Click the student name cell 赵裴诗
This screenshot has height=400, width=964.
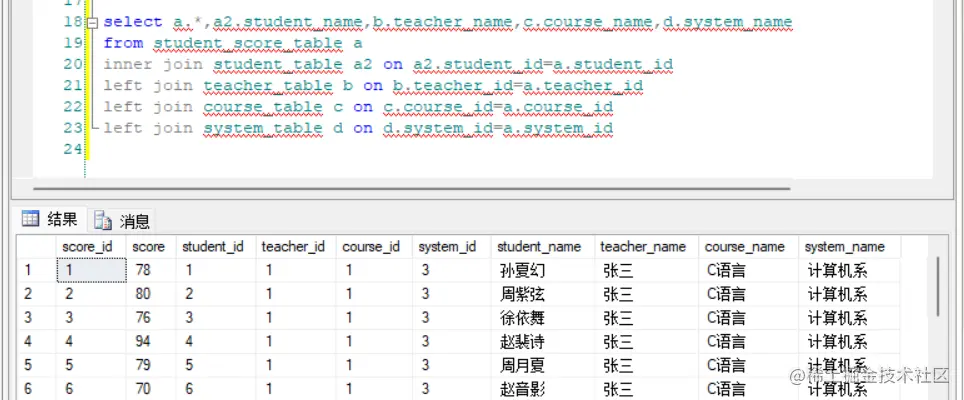[542, 342]
